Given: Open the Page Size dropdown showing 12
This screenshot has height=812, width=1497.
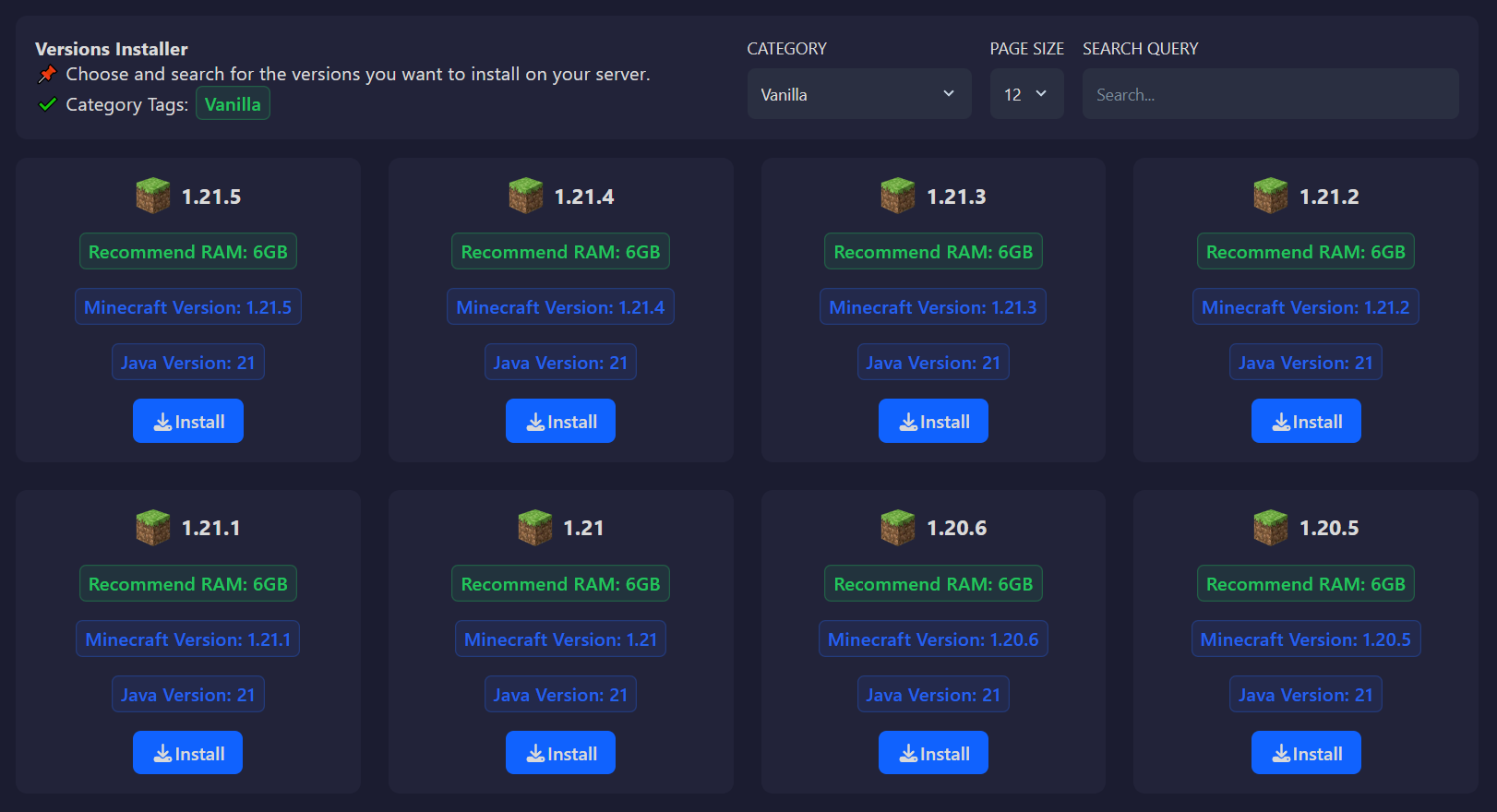Looking at the screenshot, I should [x=1027, y=94].
